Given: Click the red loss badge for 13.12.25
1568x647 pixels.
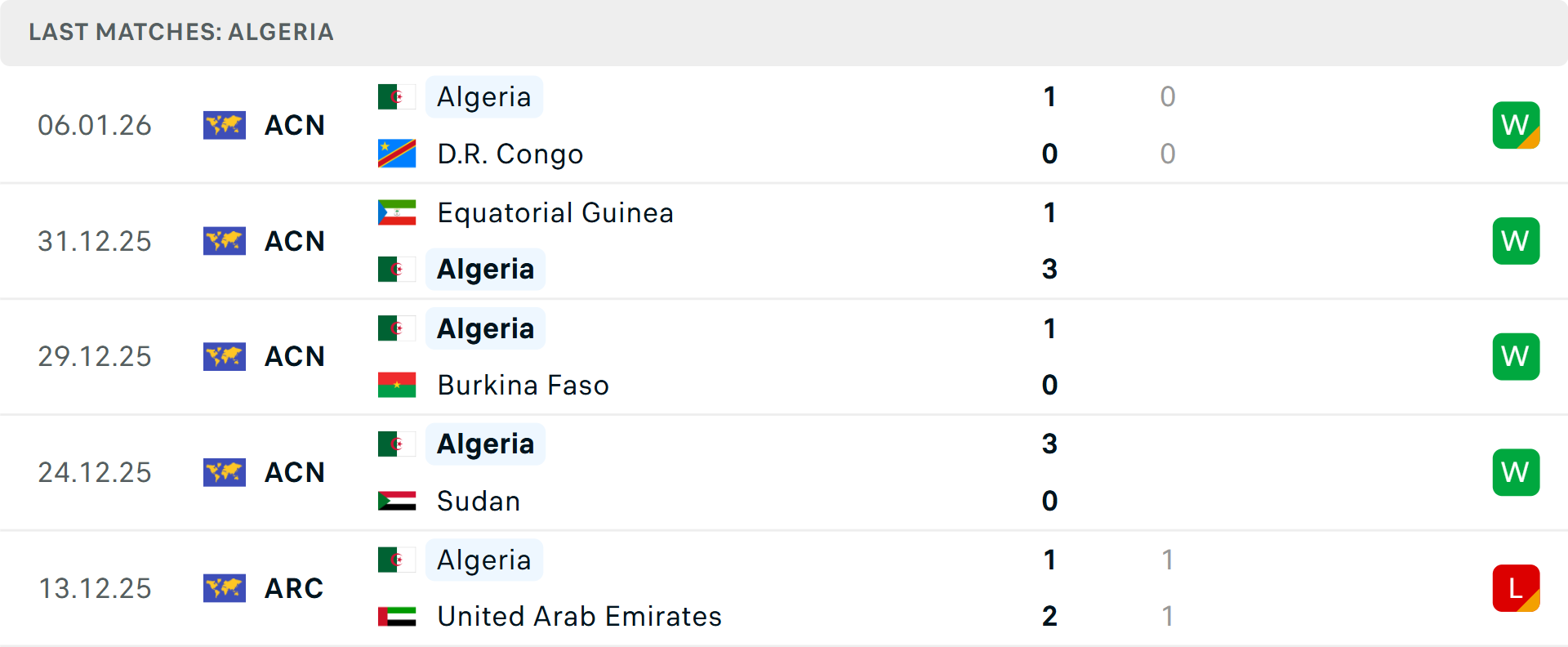Looking at the screenshot, I should (x=1516, y=588).
